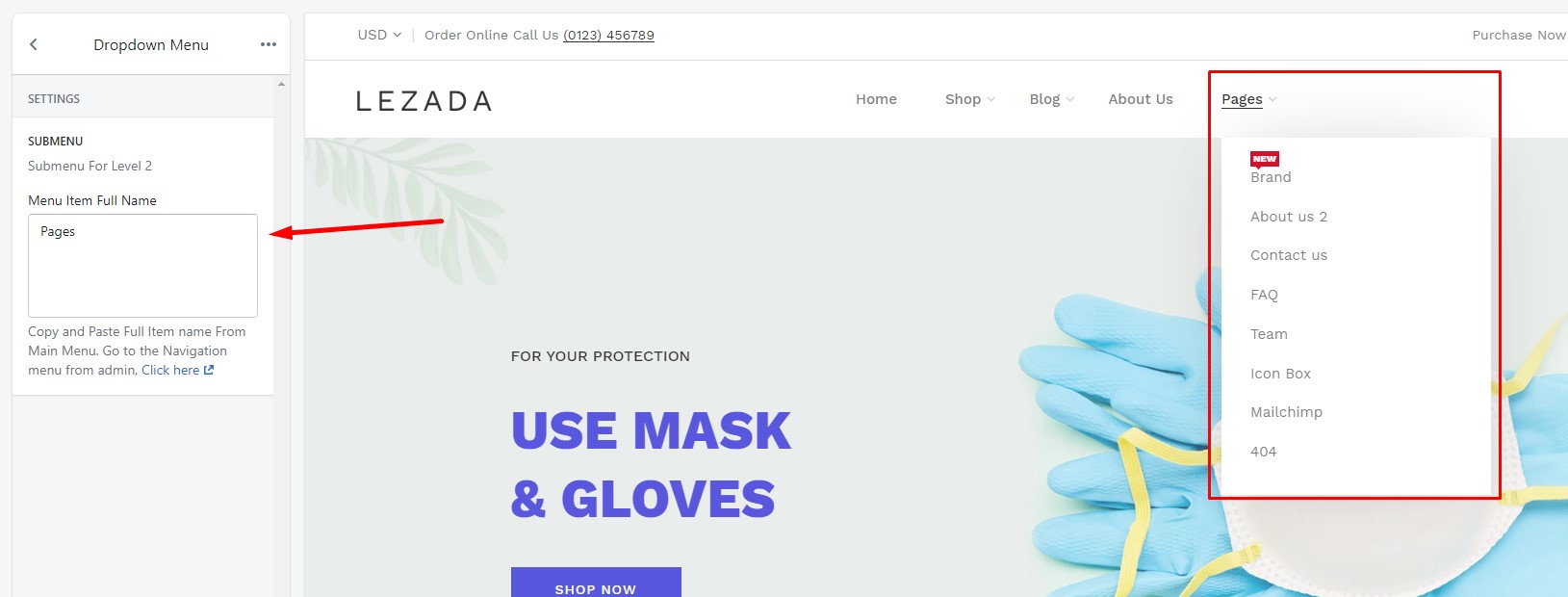This screenshot has width=1568, height=597.
Task: Click the Purchase Now link
Action: pyautogui.click(x=1519, y=35)
